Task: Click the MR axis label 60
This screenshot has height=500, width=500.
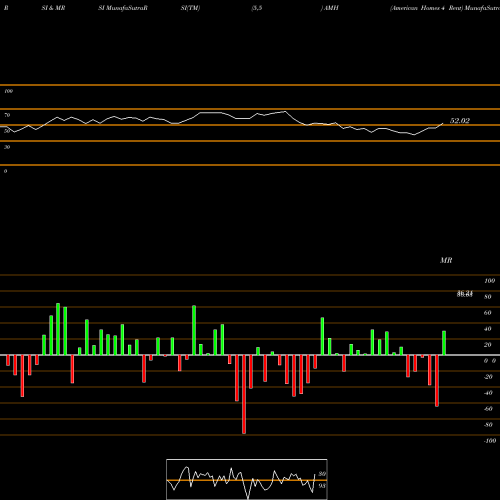Action: (488, 313)
